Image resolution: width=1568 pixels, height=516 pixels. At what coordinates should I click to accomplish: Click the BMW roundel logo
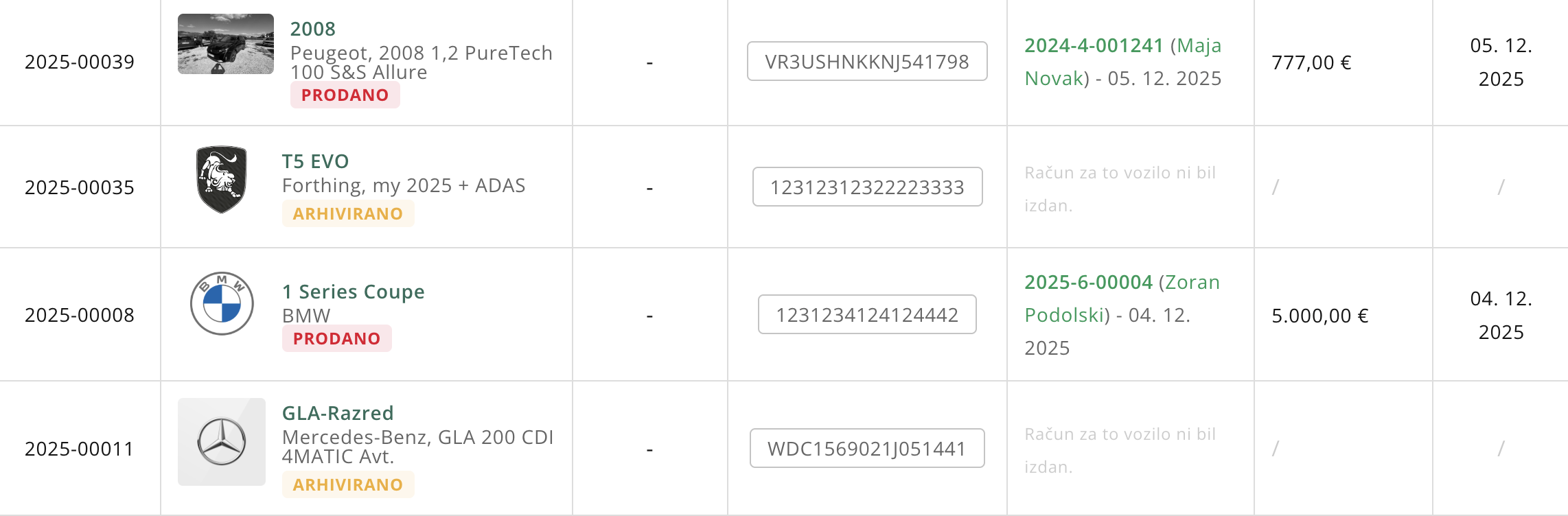coord(222,303)
